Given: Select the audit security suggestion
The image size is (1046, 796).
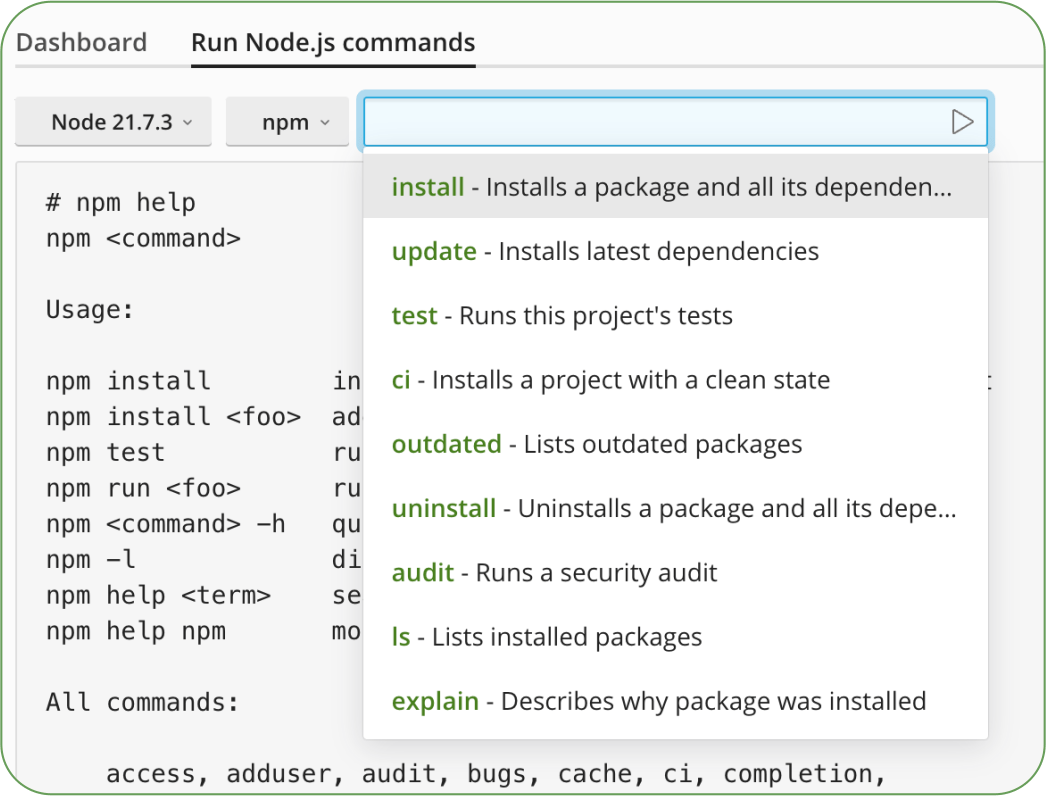Looking at the screenshot, I should (x=675, y=572).
